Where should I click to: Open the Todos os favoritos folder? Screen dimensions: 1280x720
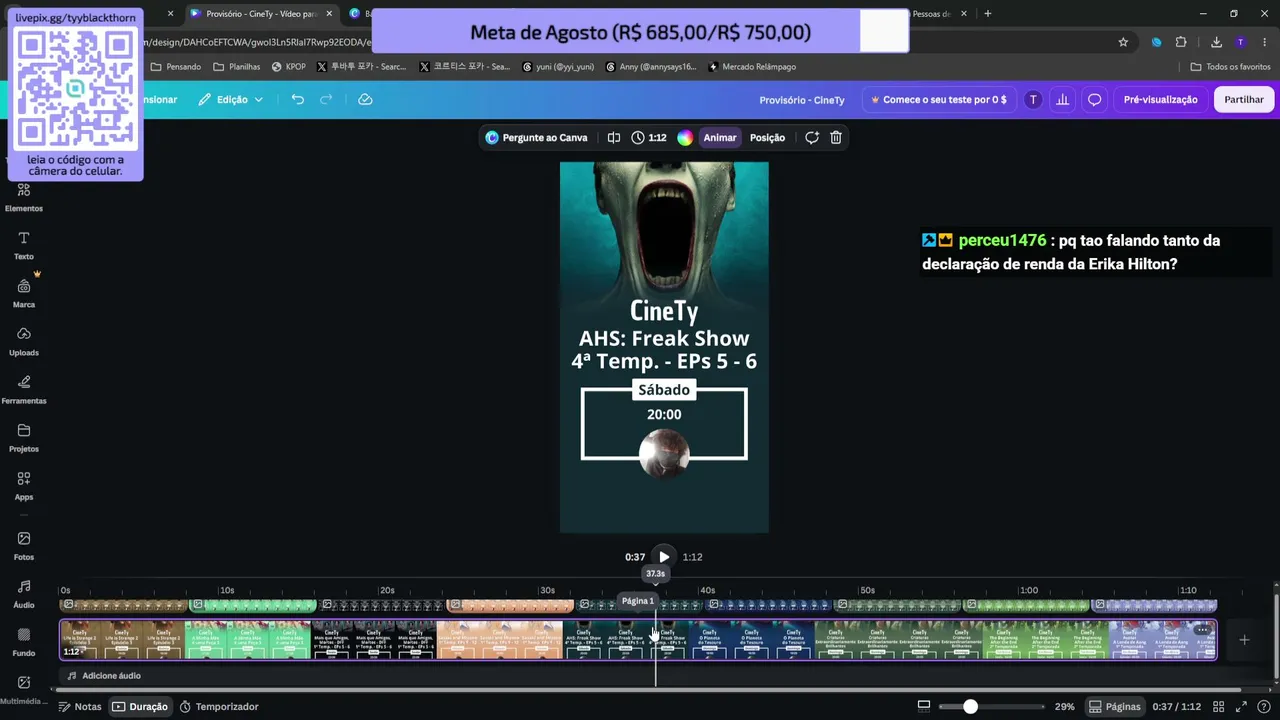(x=1231, y=67)
